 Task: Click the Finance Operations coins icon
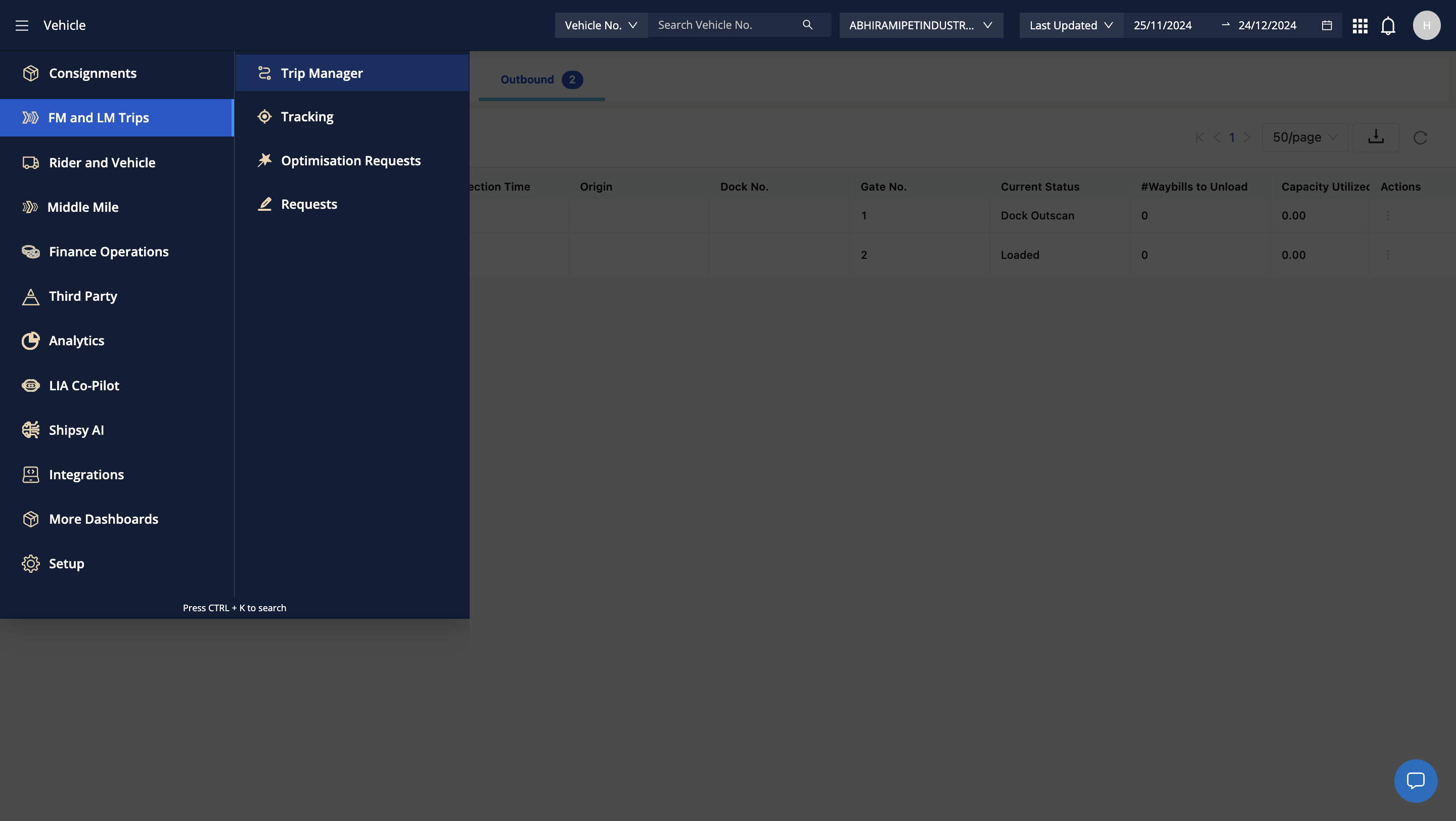[30, 251]
